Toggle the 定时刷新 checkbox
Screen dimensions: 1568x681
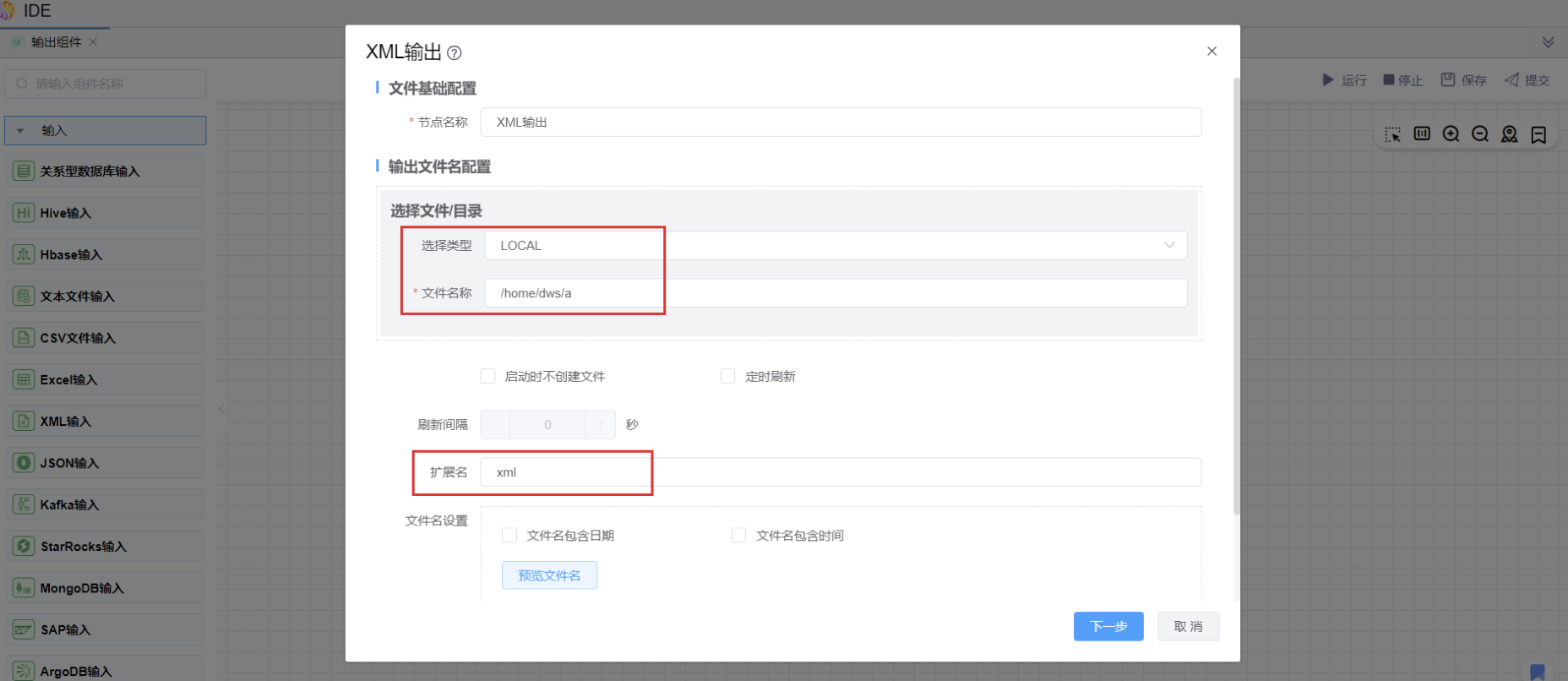click(x=727, y=376)
